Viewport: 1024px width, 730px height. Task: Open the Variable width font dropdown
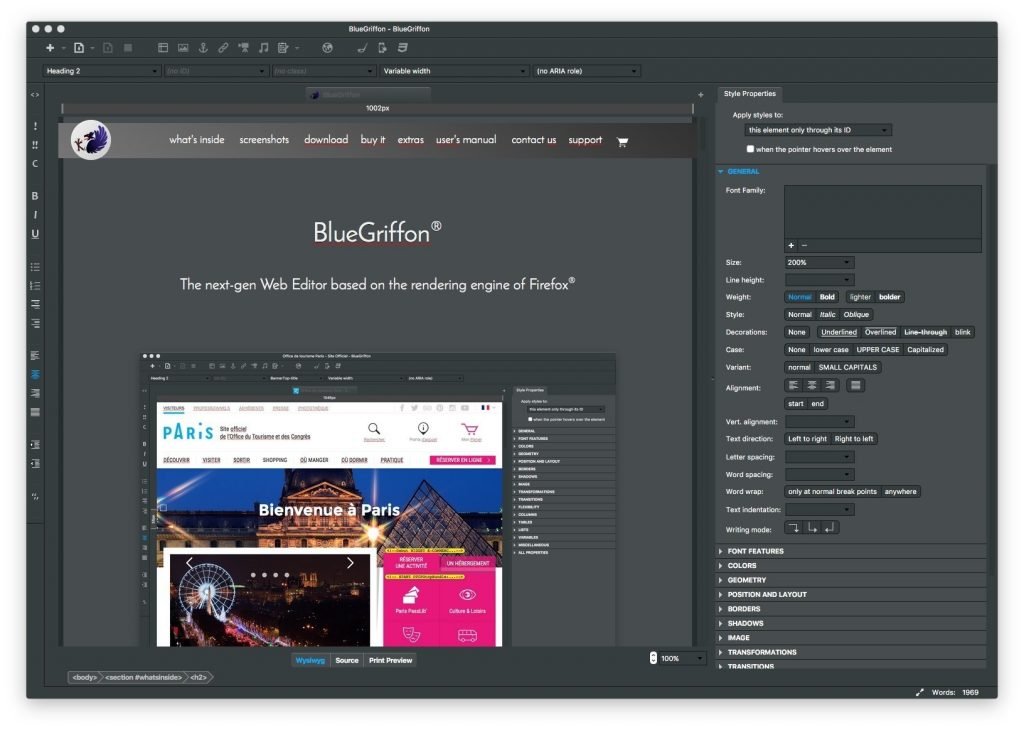pyautogui.click(x=454, y=71)
